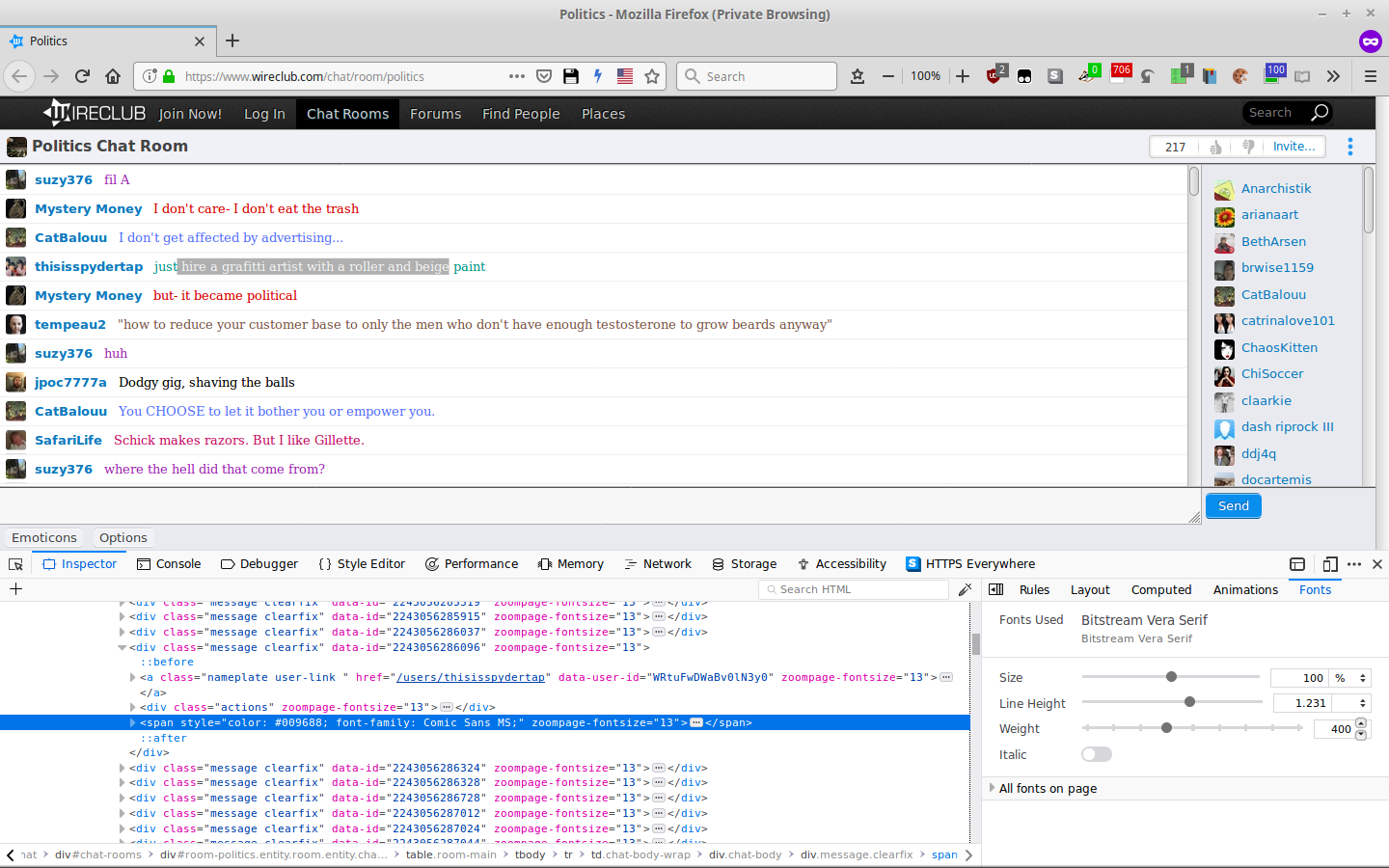Screen dimensions: 1389x868
Task: Open a new browser tab
Action: click(x=232, y=41)
